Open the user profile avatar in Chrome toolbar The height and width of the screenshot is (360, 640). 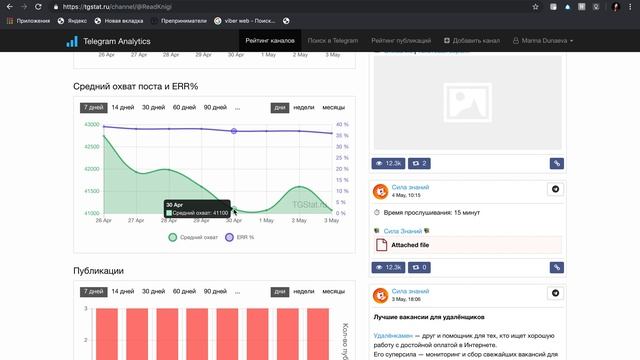tap(616, 7)
